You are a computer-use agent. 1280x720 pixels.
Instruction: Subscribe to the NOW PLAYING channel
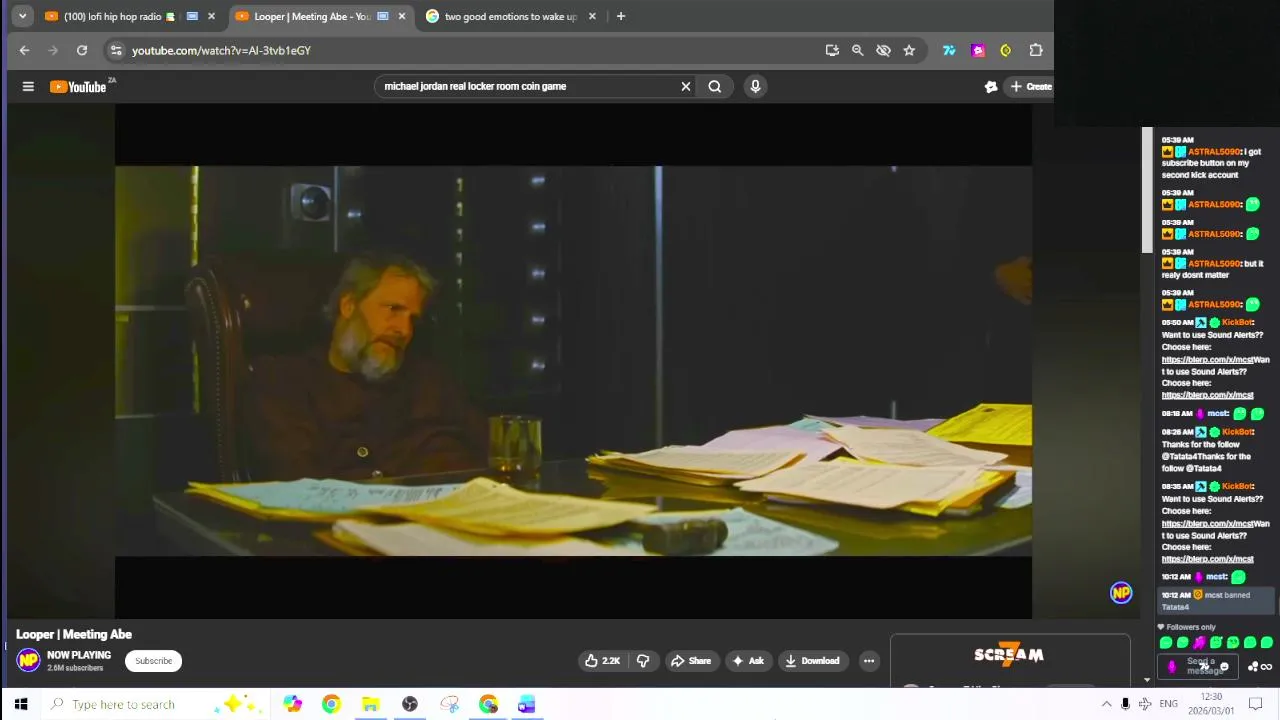click(x=153, y=661)
